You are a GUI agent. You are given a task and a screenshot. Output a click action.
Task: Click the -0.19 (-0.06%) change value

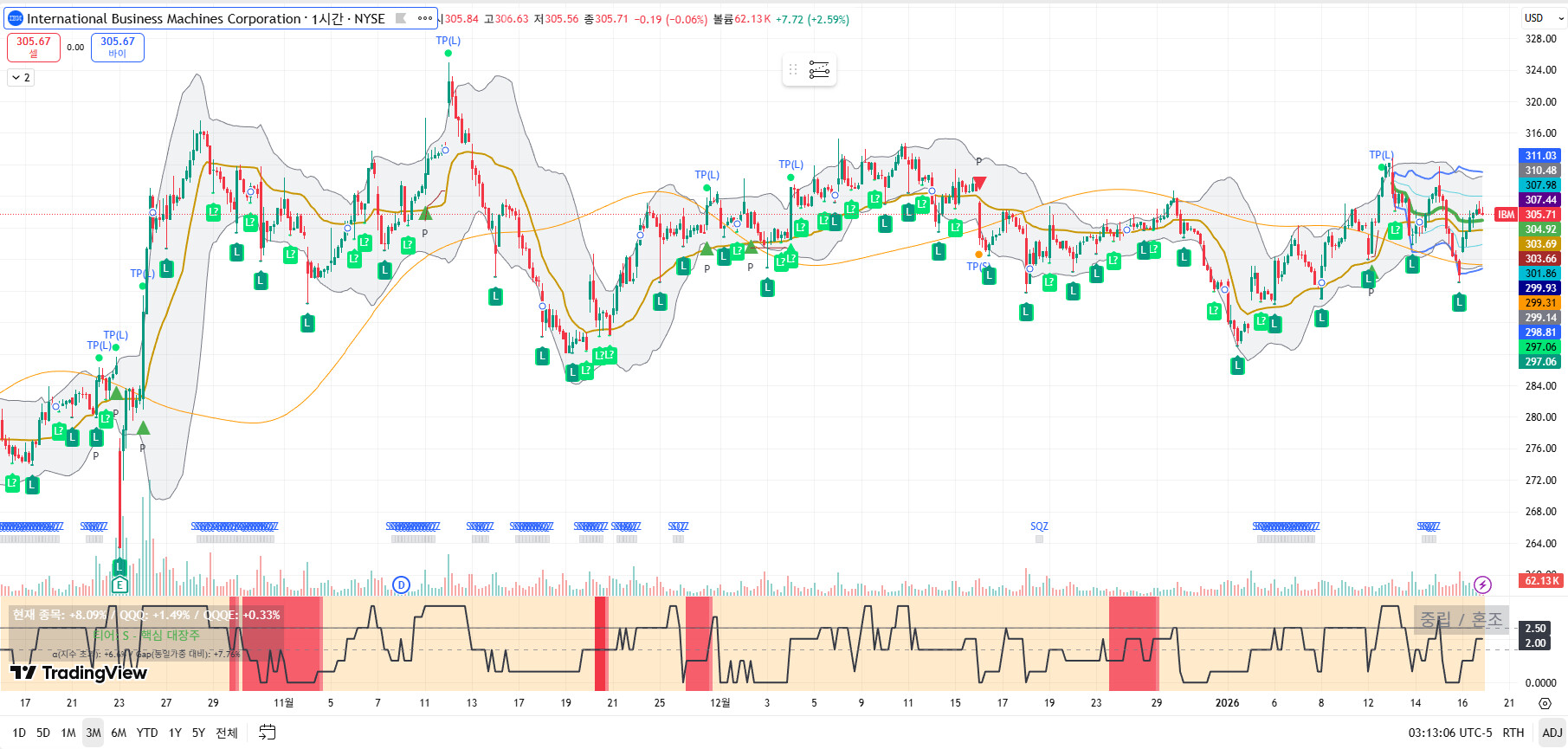(x=671, y=19)
